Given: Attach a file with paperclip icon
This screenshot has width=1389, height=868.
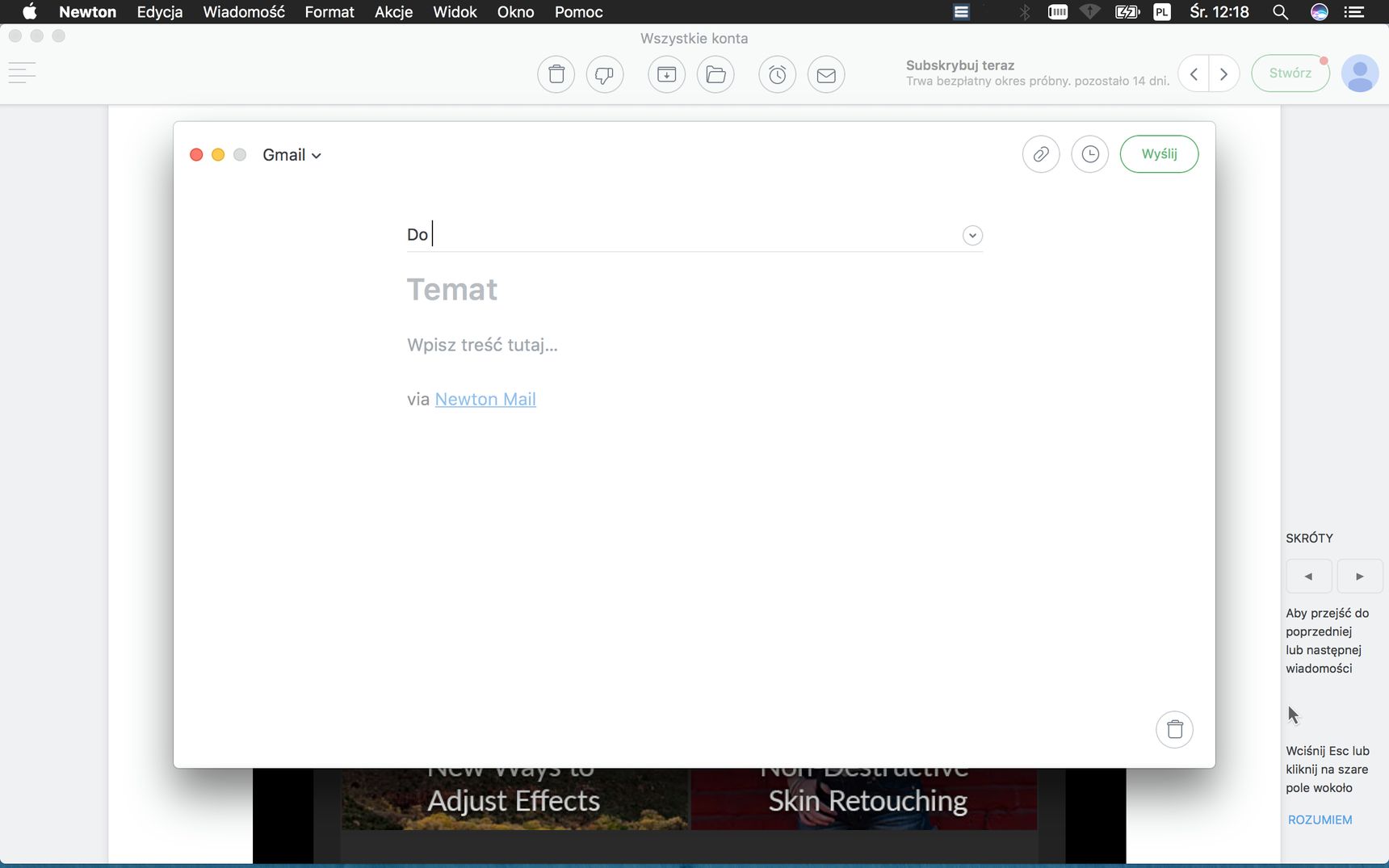Looking at the screenshot, I should tap(1041, 153).
